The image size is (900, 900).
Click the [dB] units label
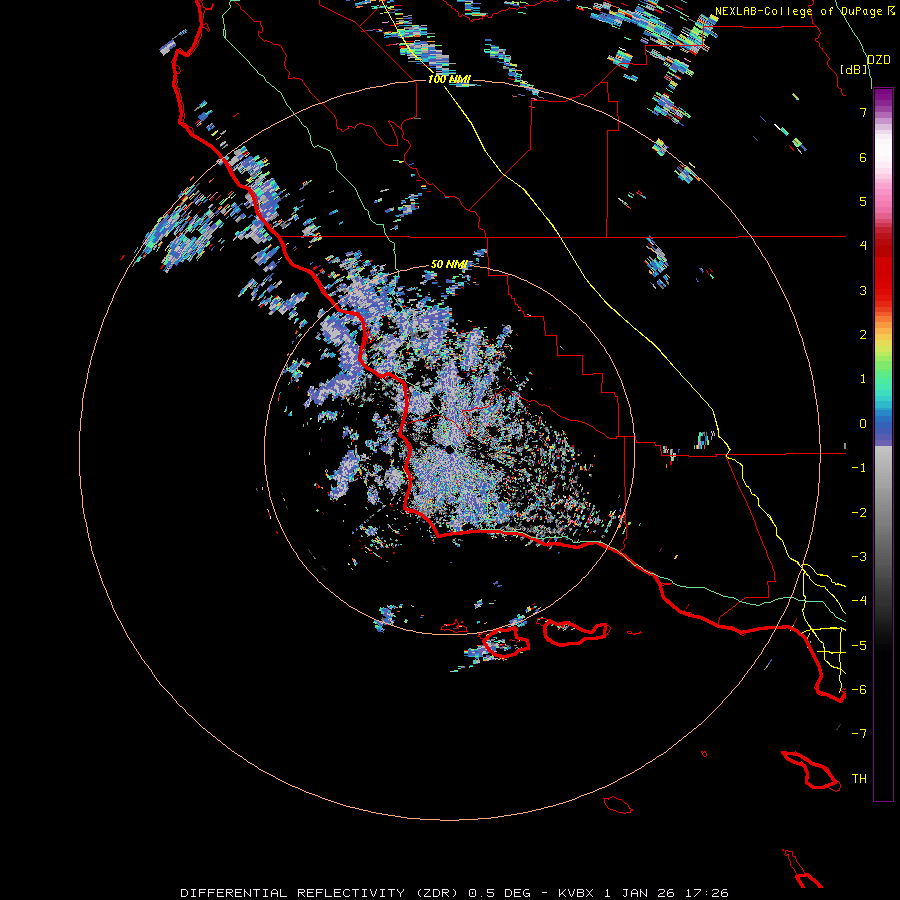(854, 69)
